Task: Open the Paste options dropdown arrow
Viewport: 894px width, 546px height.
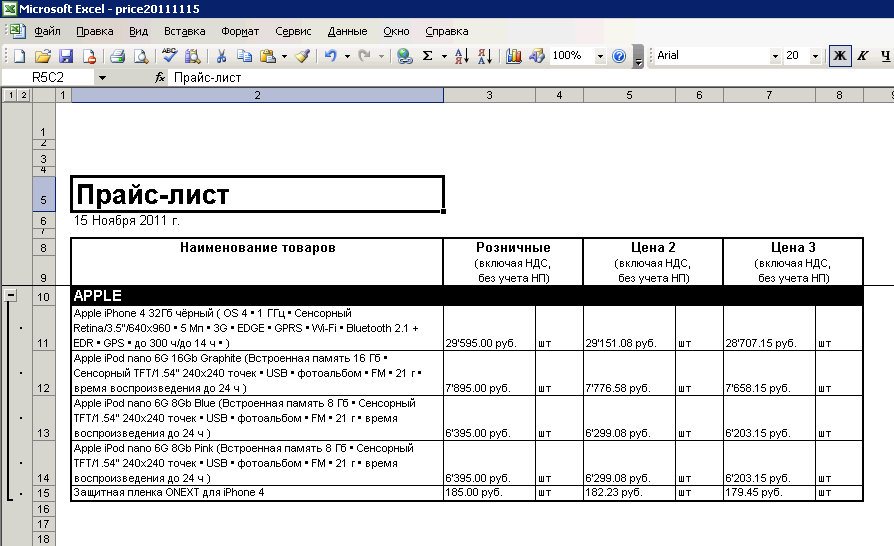Action: [284, 56]
